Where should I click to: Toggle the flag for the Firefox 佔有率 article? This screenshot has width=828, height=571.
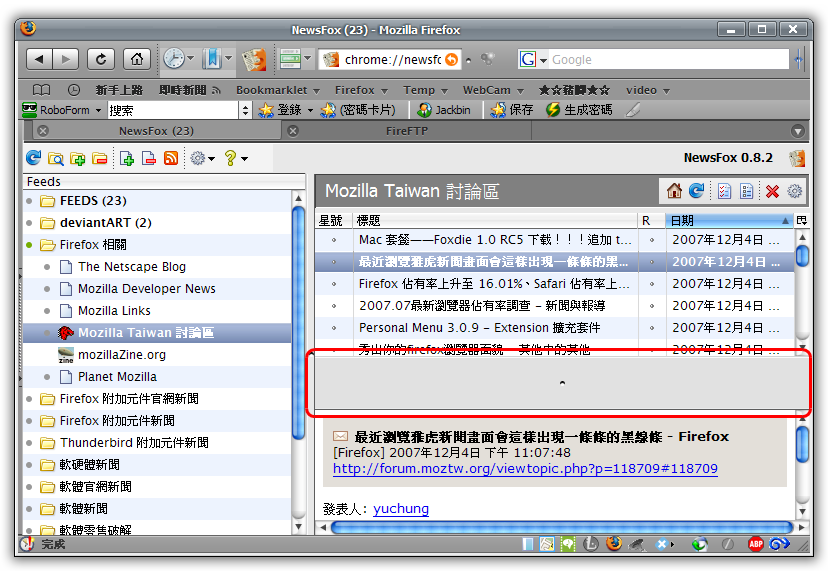(x=334, y=284)
